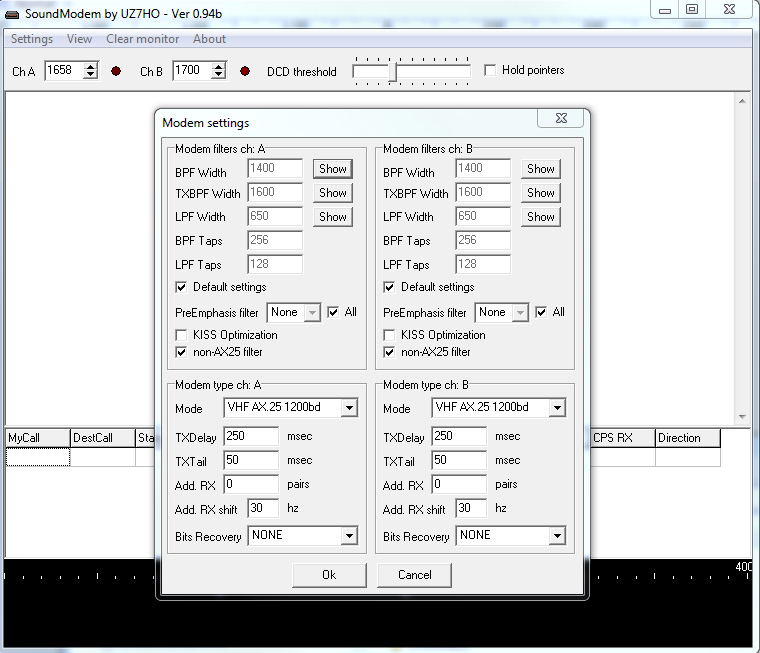Screen dimensions: 760x653
Task: Show TXBPF Width filter for channel B
Action: (540, 192)
